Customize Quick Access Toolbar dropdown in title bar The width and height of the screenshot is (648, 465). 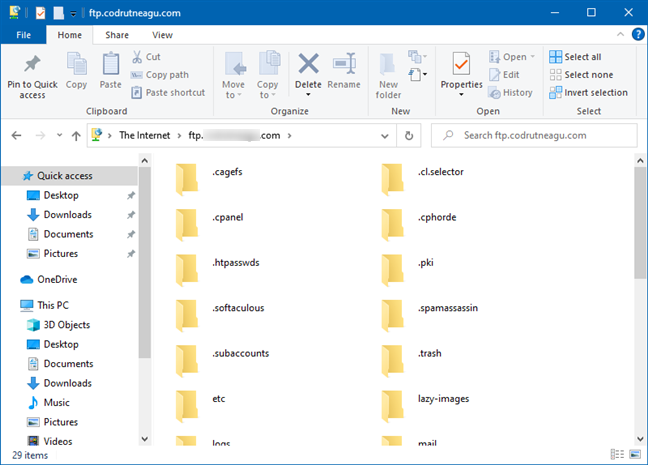(x=73, y=14)
